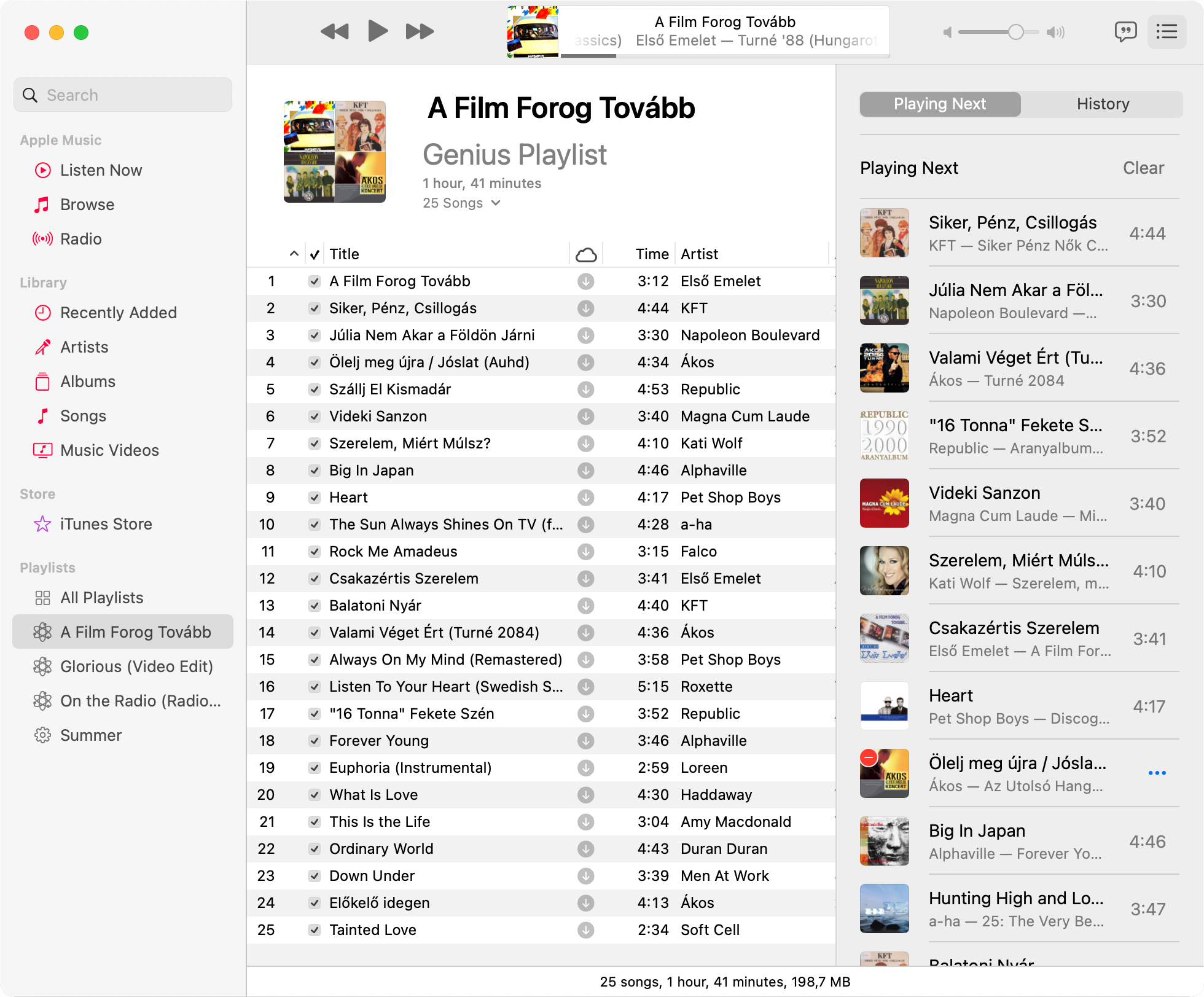The image size is (1204, 997).
Task: Open the lyrics panel
Action: (1125, 31)
